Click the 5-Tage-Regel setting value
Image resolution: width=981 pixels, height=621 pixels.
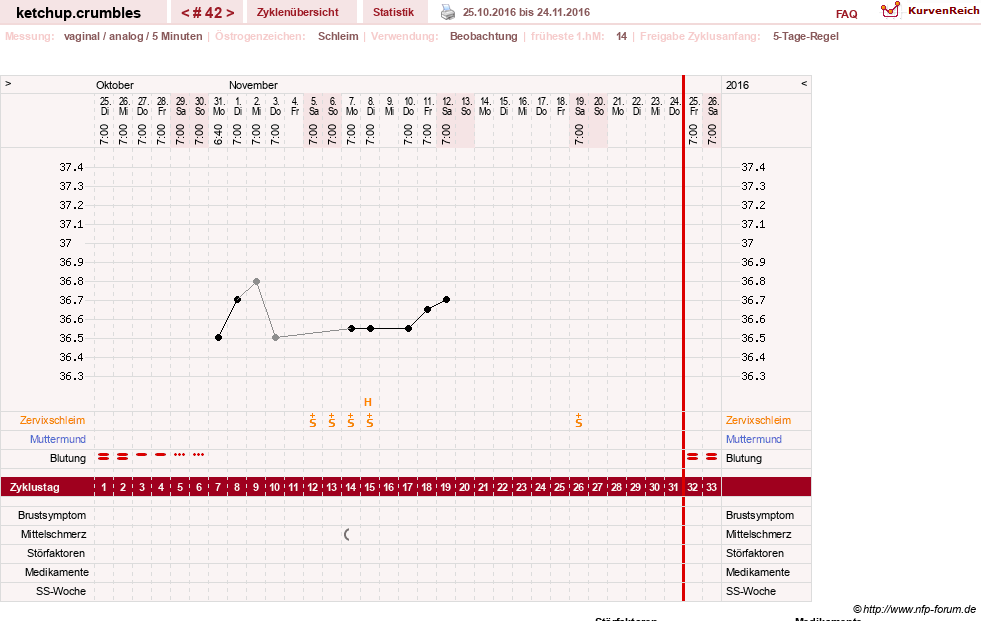click(806, 36)
